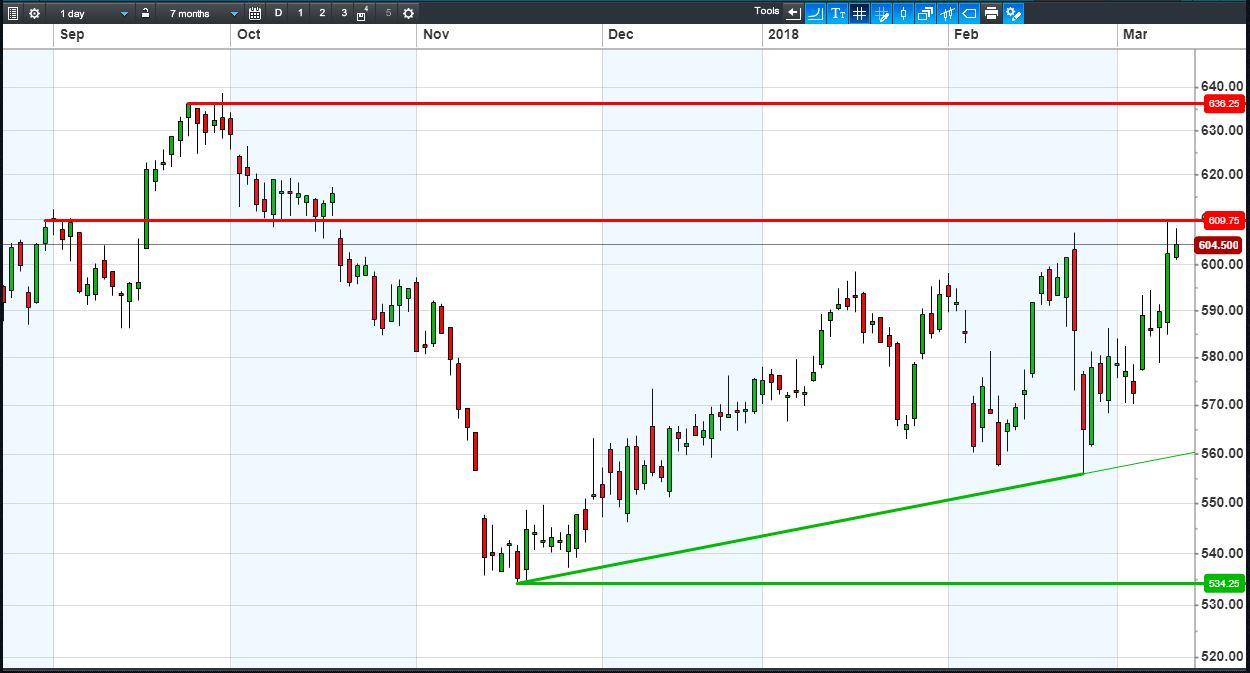This screenshot has width=1250, height=673.
Task: Select the text annotation tool
Action: click(838, 13)
